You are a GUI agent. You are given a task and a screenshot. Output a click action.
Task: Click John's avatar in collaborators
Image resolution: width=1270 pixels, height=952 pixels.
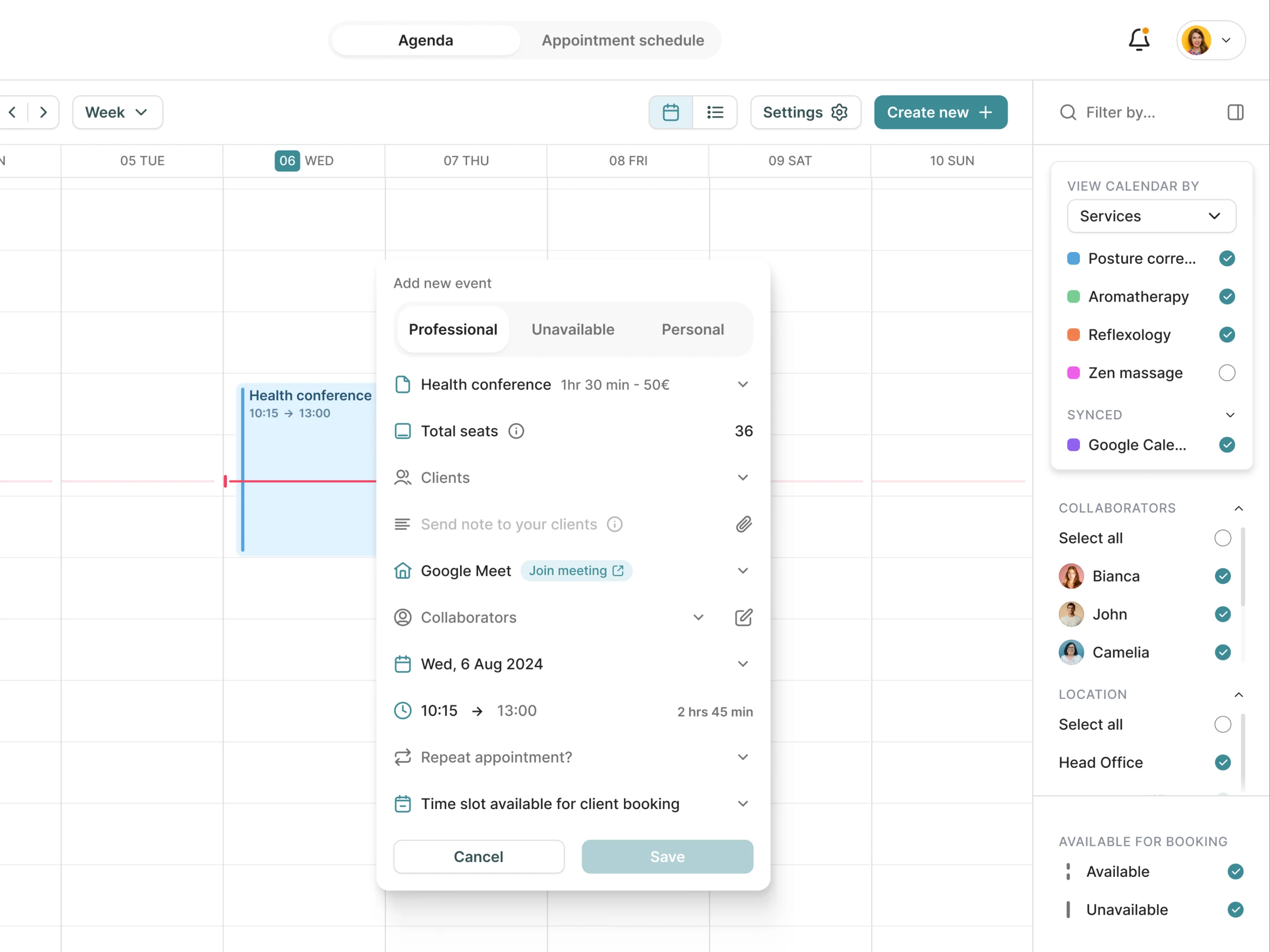[x=1071, y=614]
